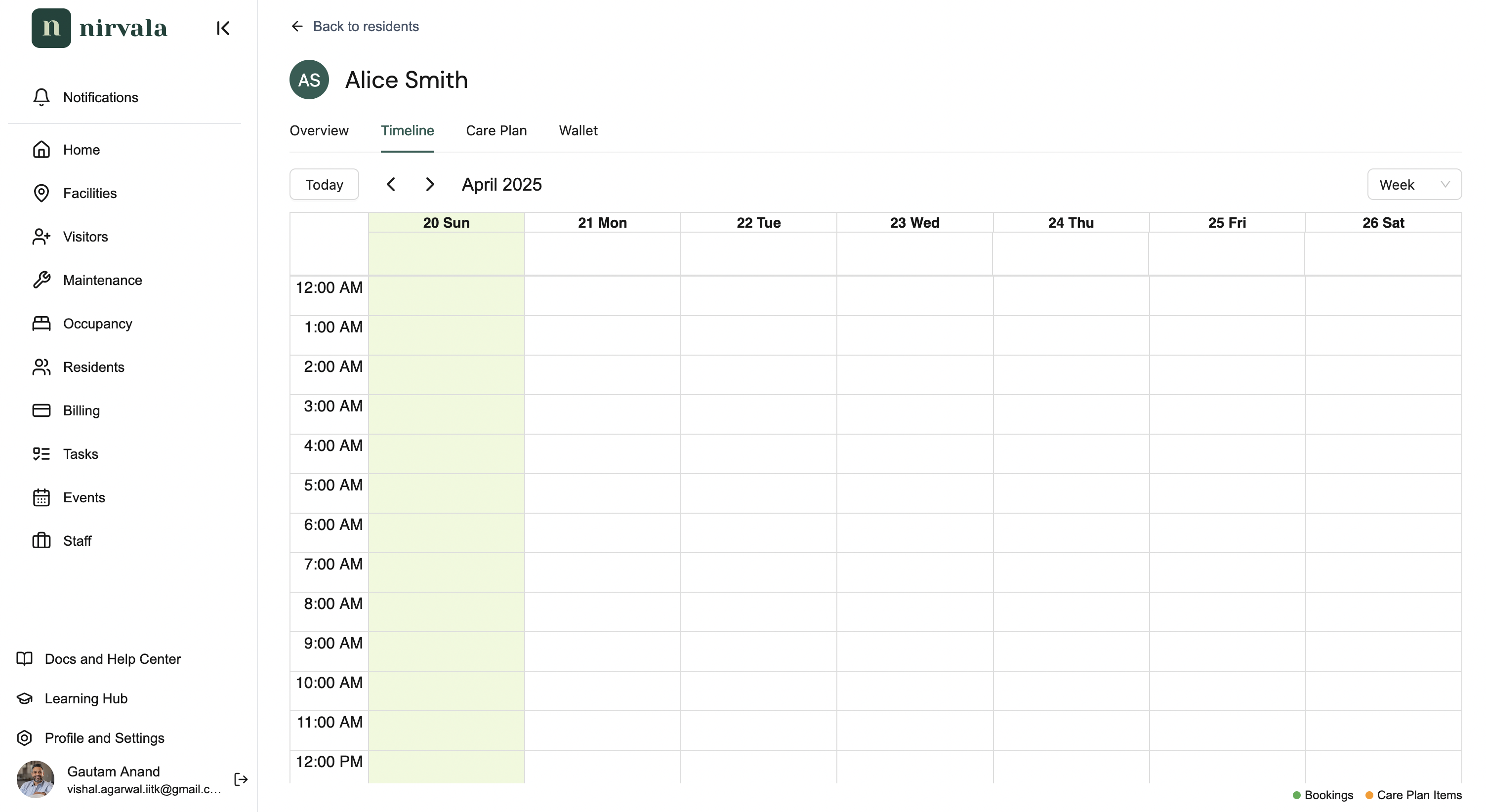Open Staff briefcase icon
1486x812 pixels.
point(41,541)
